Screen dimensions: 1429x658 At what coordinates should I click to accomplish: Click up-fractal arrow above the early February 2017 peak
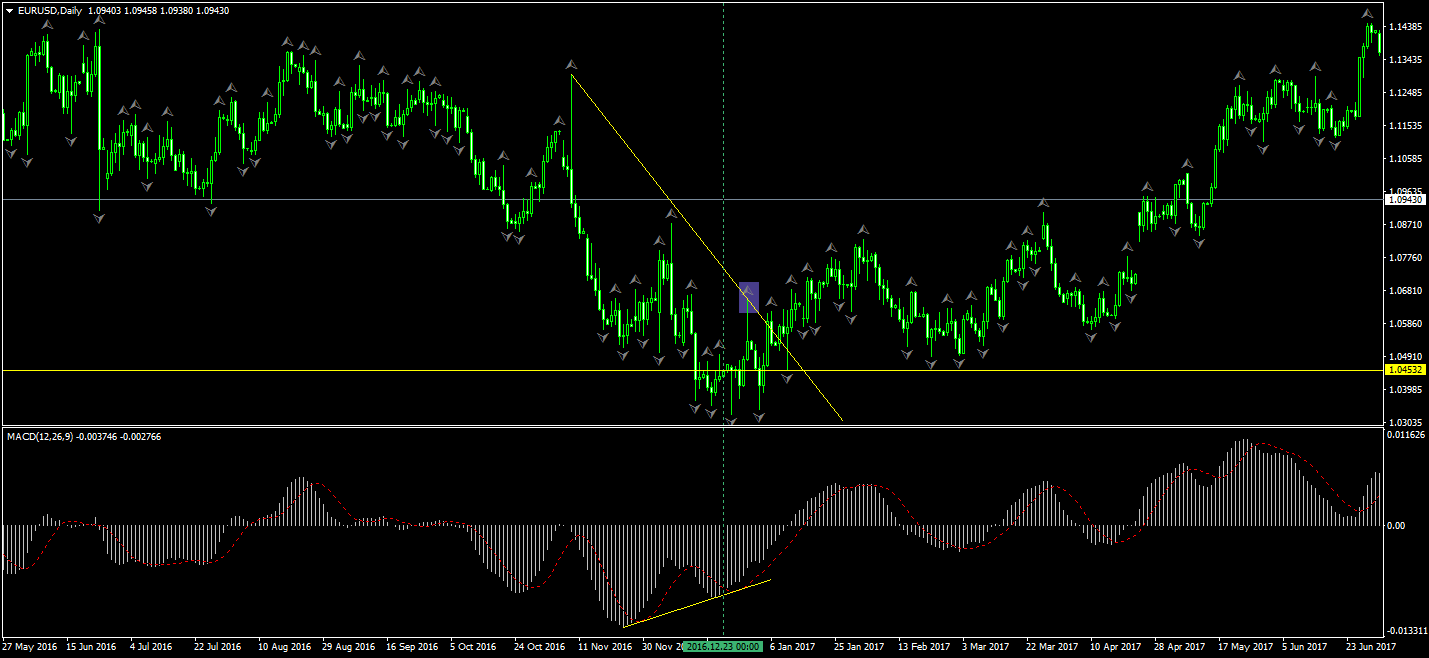point(861,230)
